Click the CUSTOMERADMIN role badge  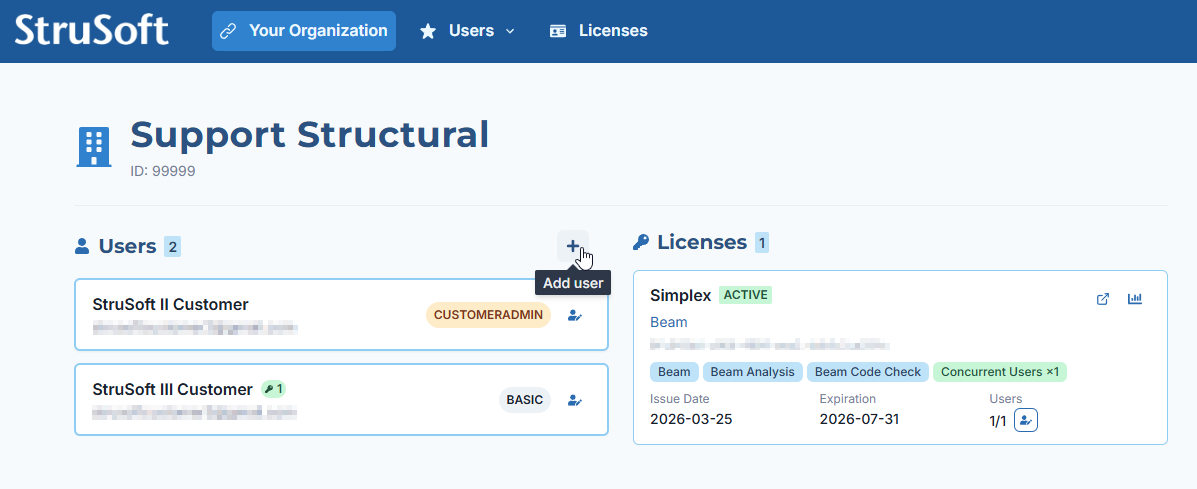click(x=489, y=315)
